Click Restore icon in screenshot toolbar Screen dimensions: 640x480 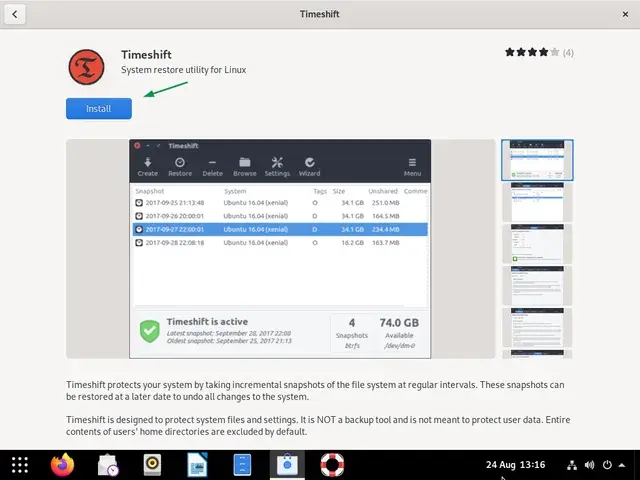(180, 167)
